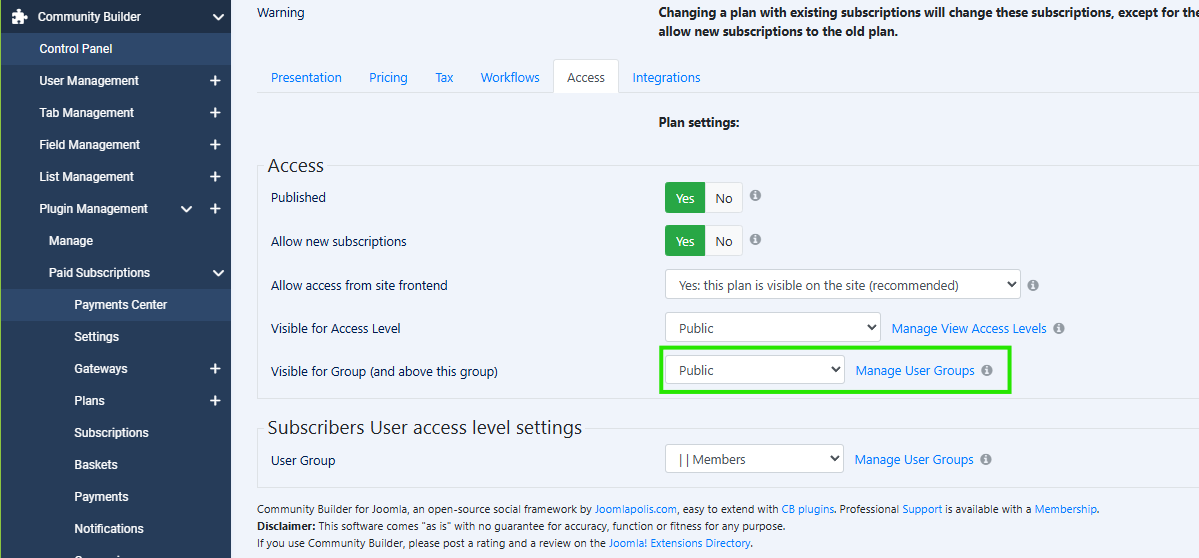Click the plus icon next to User Management

click(215, 81)
